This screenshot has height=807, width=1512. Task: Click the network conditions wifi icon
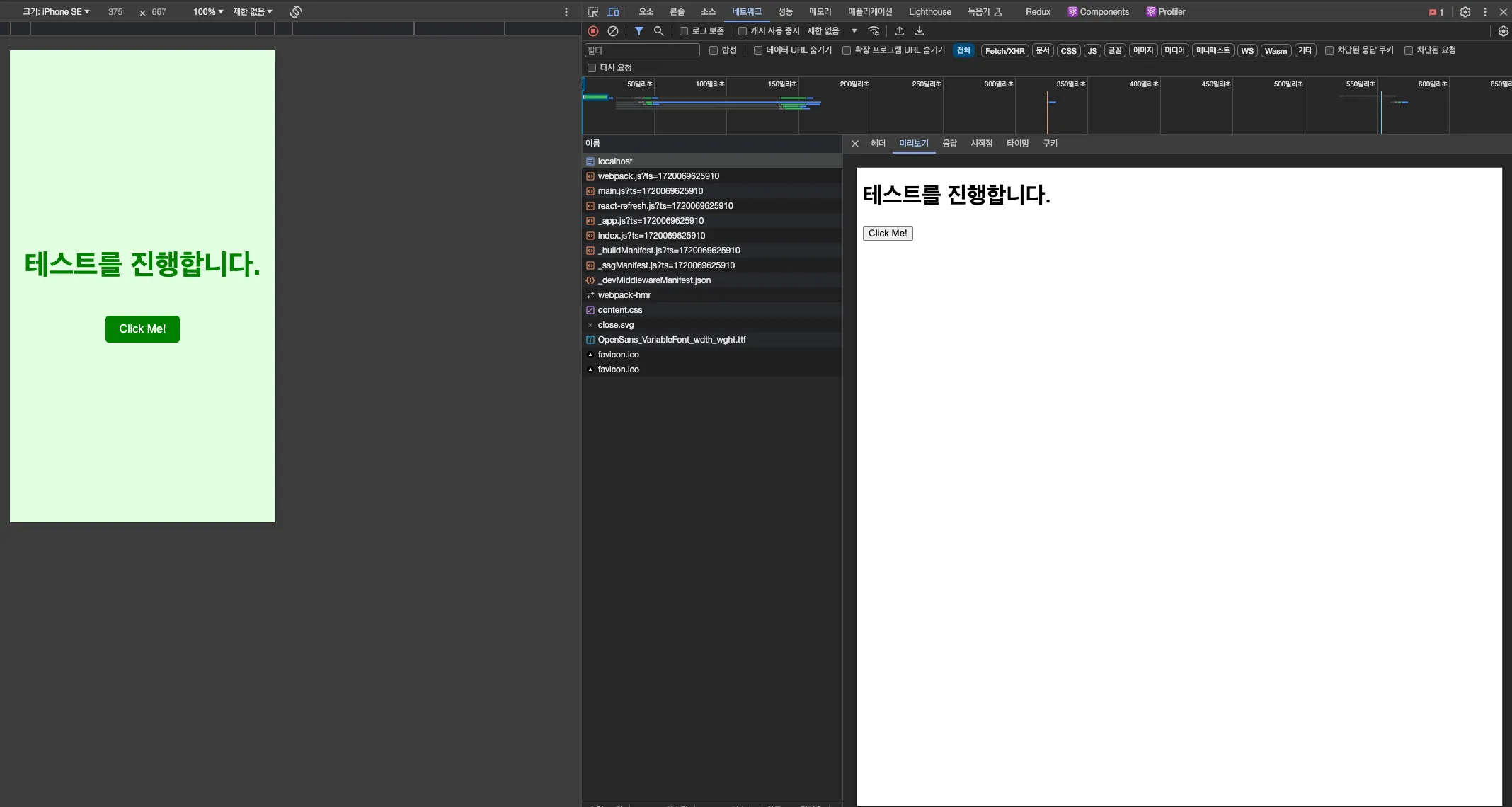tap(874, 31)
